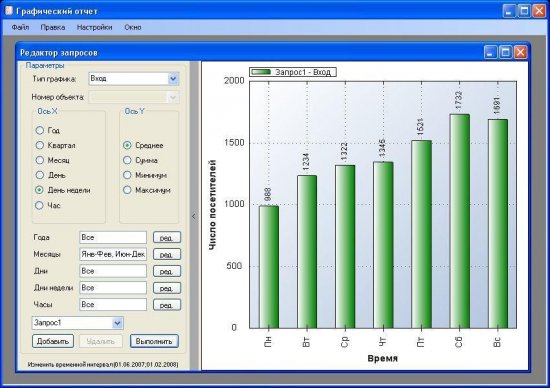Click the Вт bar on chart
The height and width of the screenshot is (388, 550).
click(307, 252)
